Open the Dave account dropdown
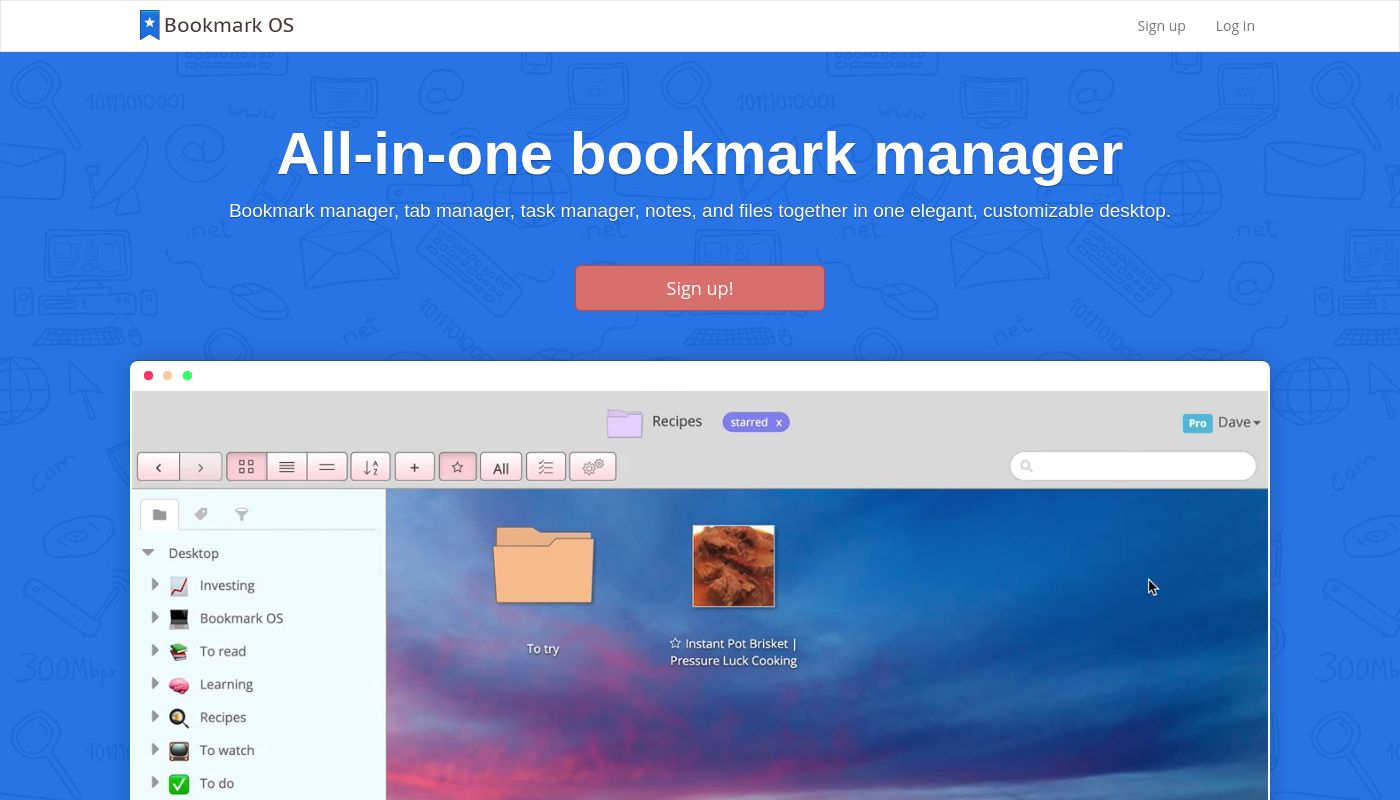This screenshot has height=800, width=1400. point(1239,422)
